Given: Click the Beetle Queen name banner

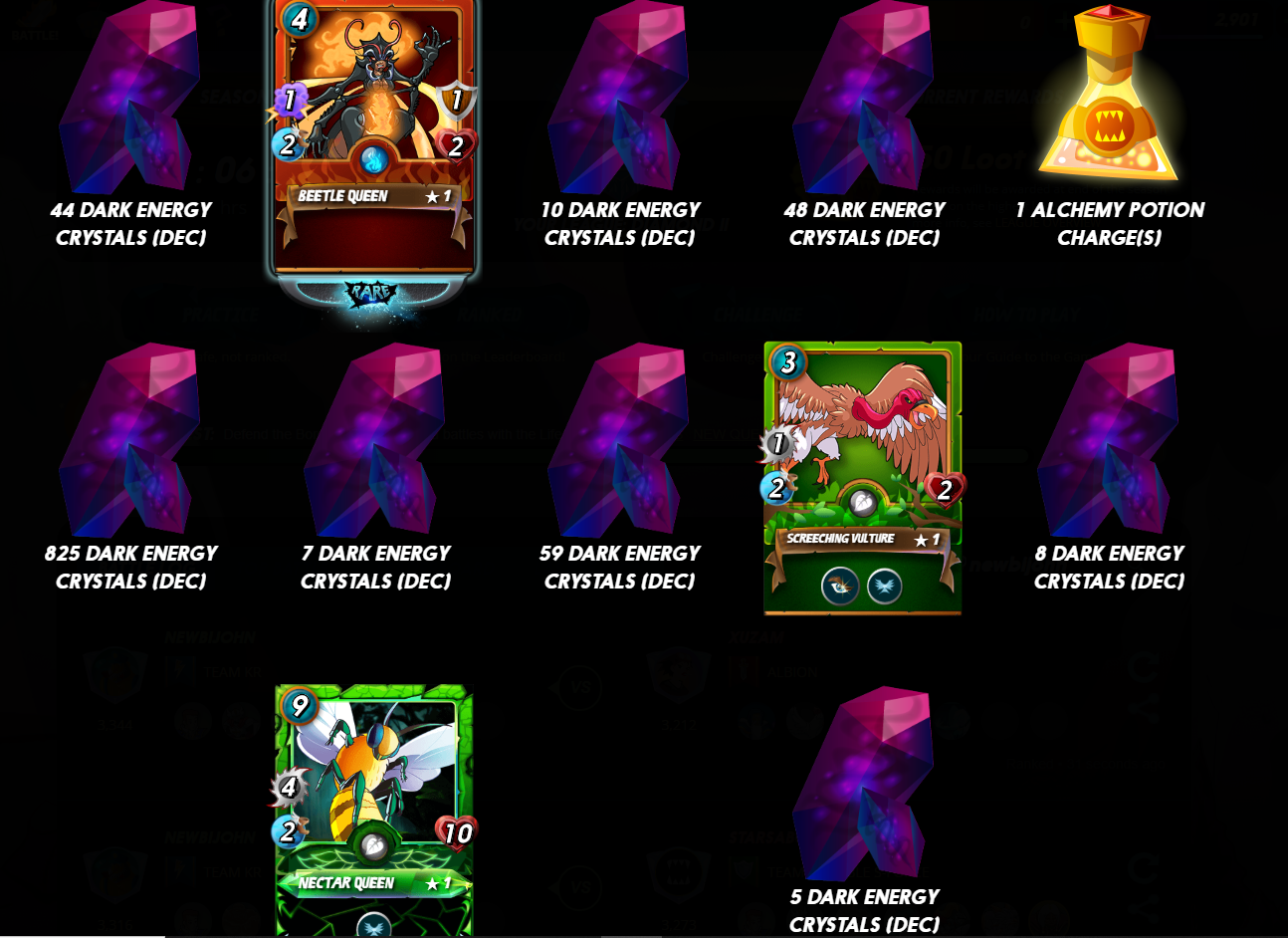Looking at the screenshot, I should tap(374, 196).
